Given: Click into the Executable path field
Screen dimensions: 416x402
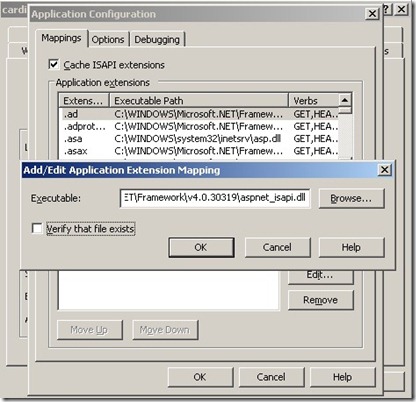Looking at the screenshot, I should (215, 198).
